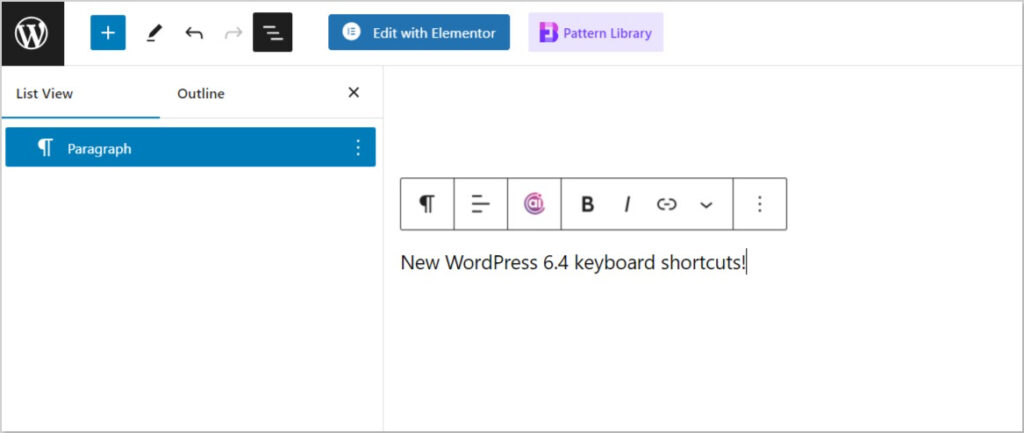Image resolution: width=1024 pixels, height=433 pixels.
Task: Click into the paragraph text 'New WordPress 6.4 keyboard shortcuts!'
Action: click(573, 263)
